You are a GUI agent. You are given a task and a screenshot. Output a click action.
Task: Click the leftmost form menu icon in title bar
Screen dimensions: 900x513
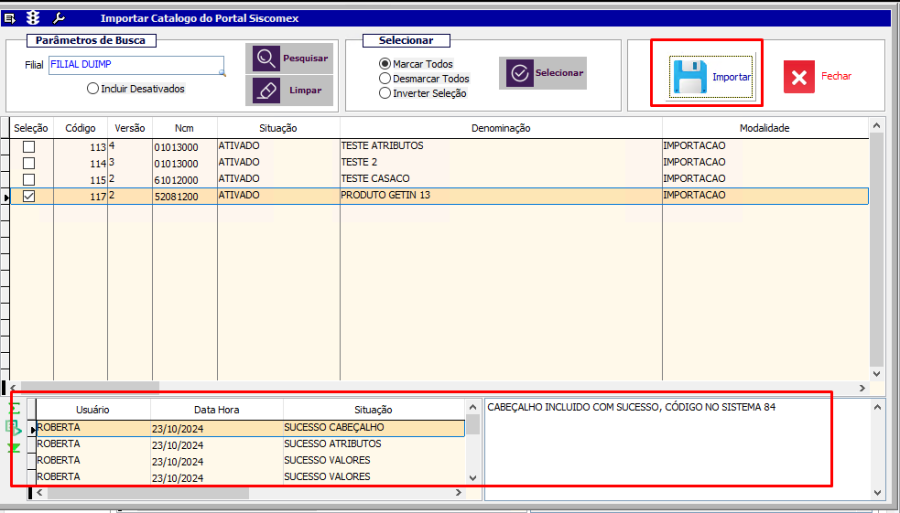coord(11,18)
